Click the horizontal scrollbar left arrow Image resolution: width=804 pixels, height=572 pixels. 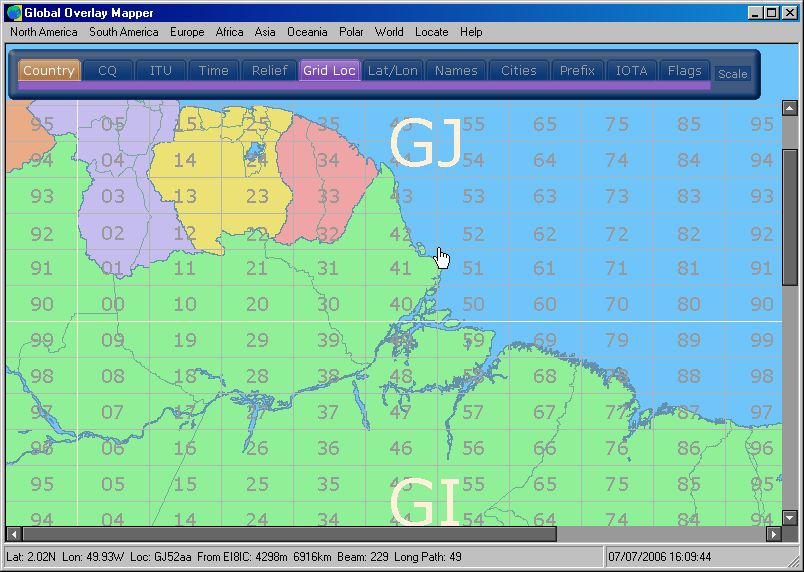(14, 534)
